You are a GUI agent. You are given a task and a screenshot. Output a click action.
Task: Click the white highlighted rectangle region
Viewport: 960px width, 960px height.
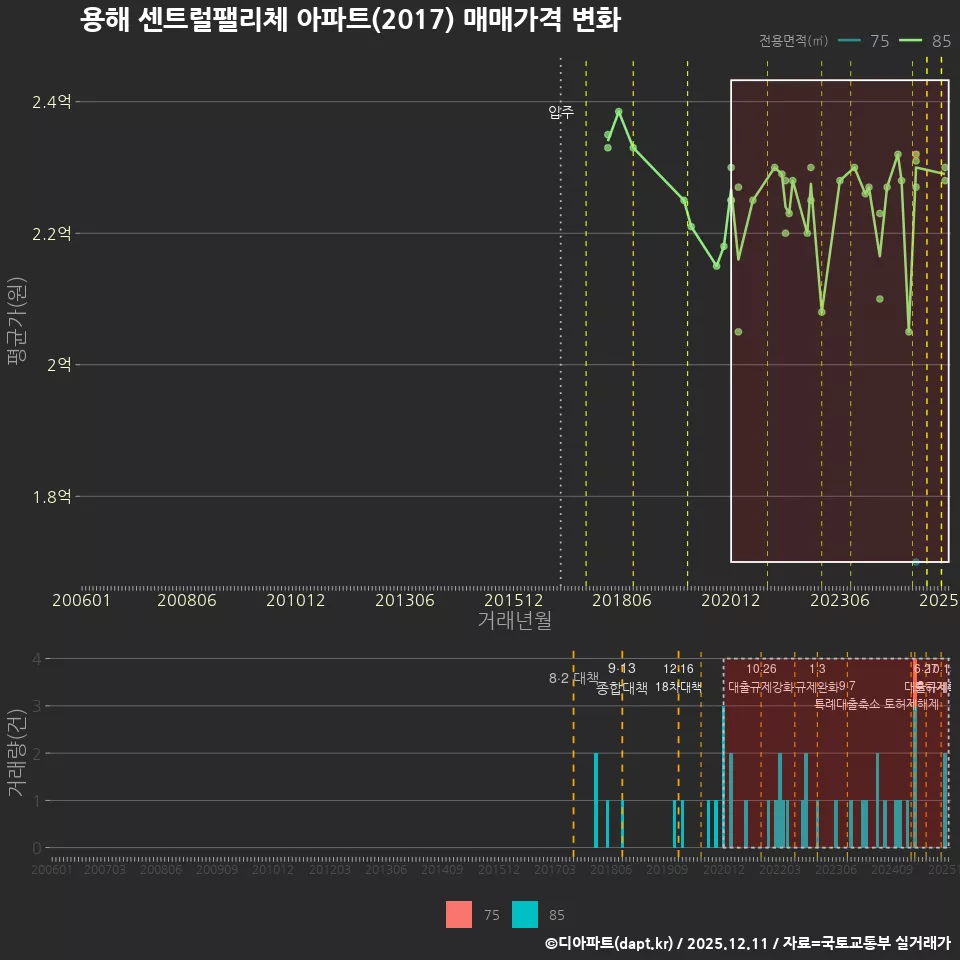(840, 320)
